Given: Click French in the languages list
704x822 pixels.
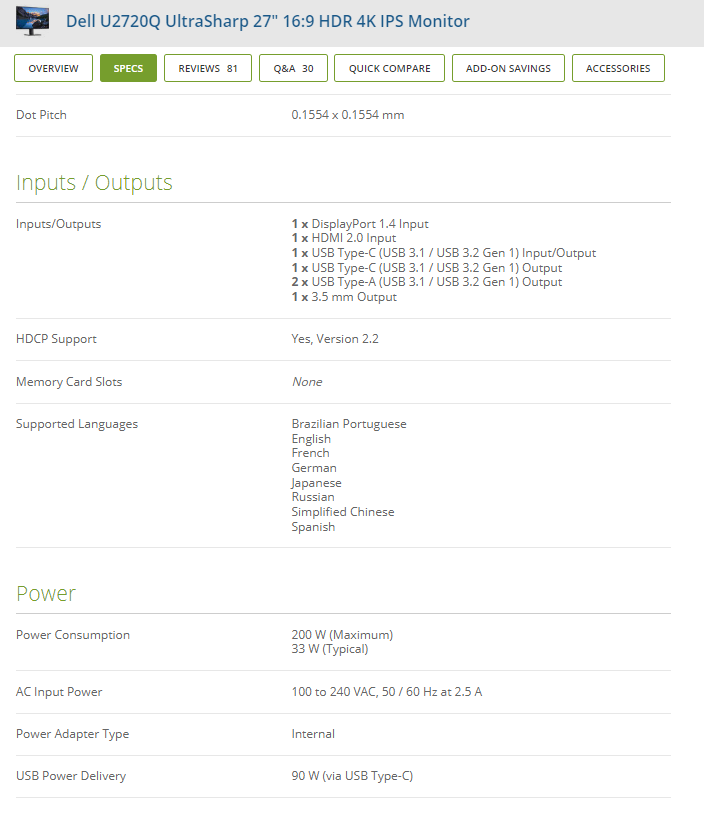Looking at the screenshot, I should coord(310,453).
